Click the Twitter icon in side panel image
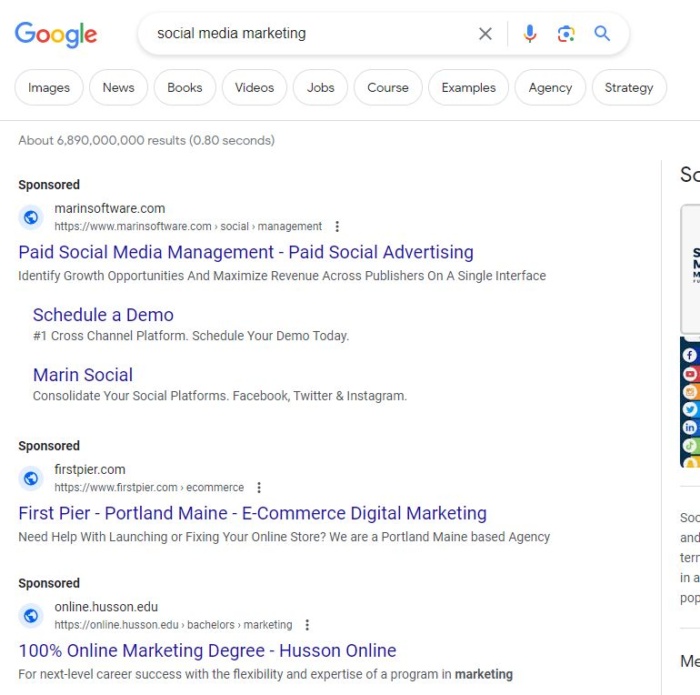700x695 pixels. point(690,409)
